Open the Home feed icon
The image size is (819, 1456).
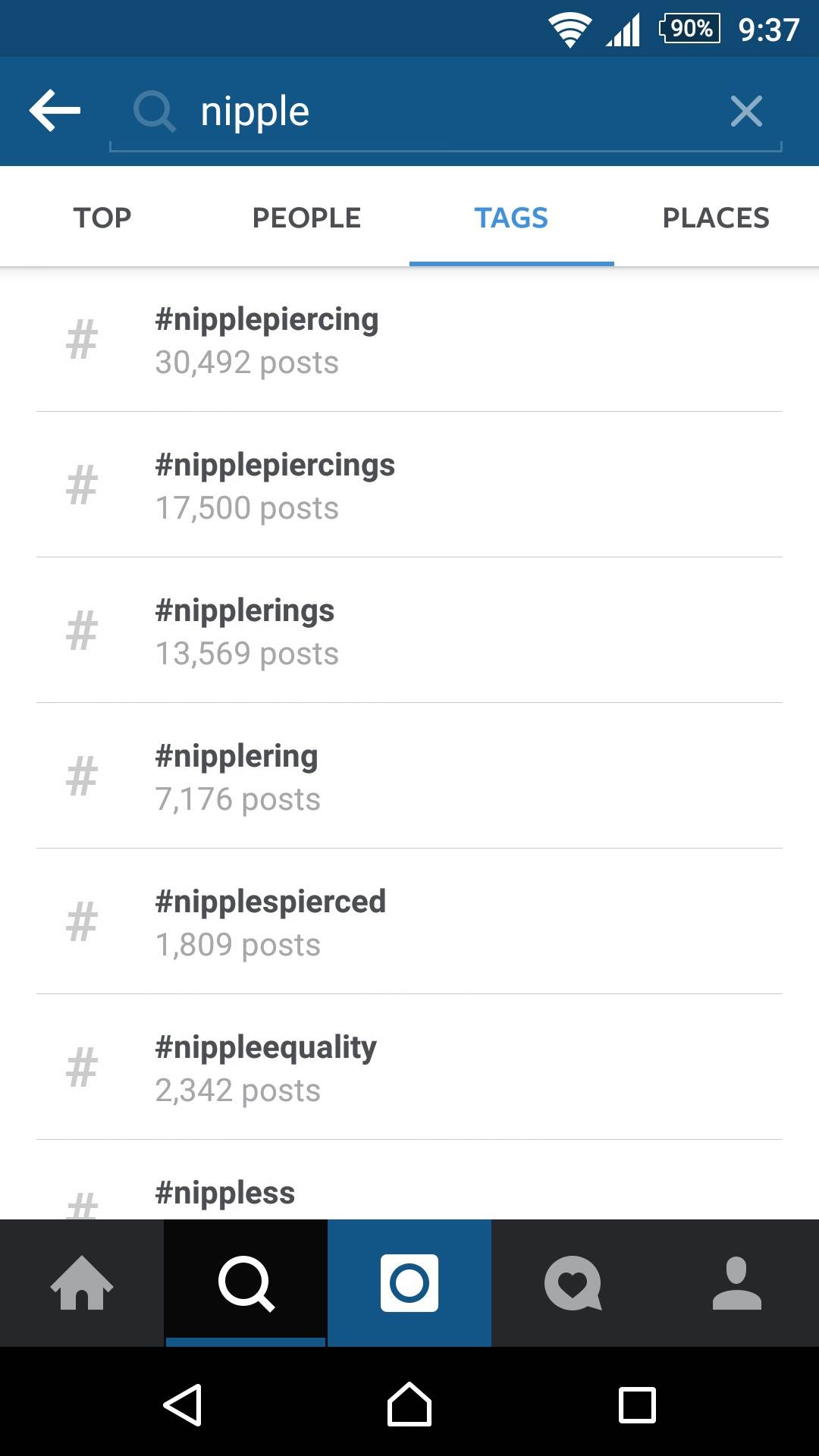82,1283
